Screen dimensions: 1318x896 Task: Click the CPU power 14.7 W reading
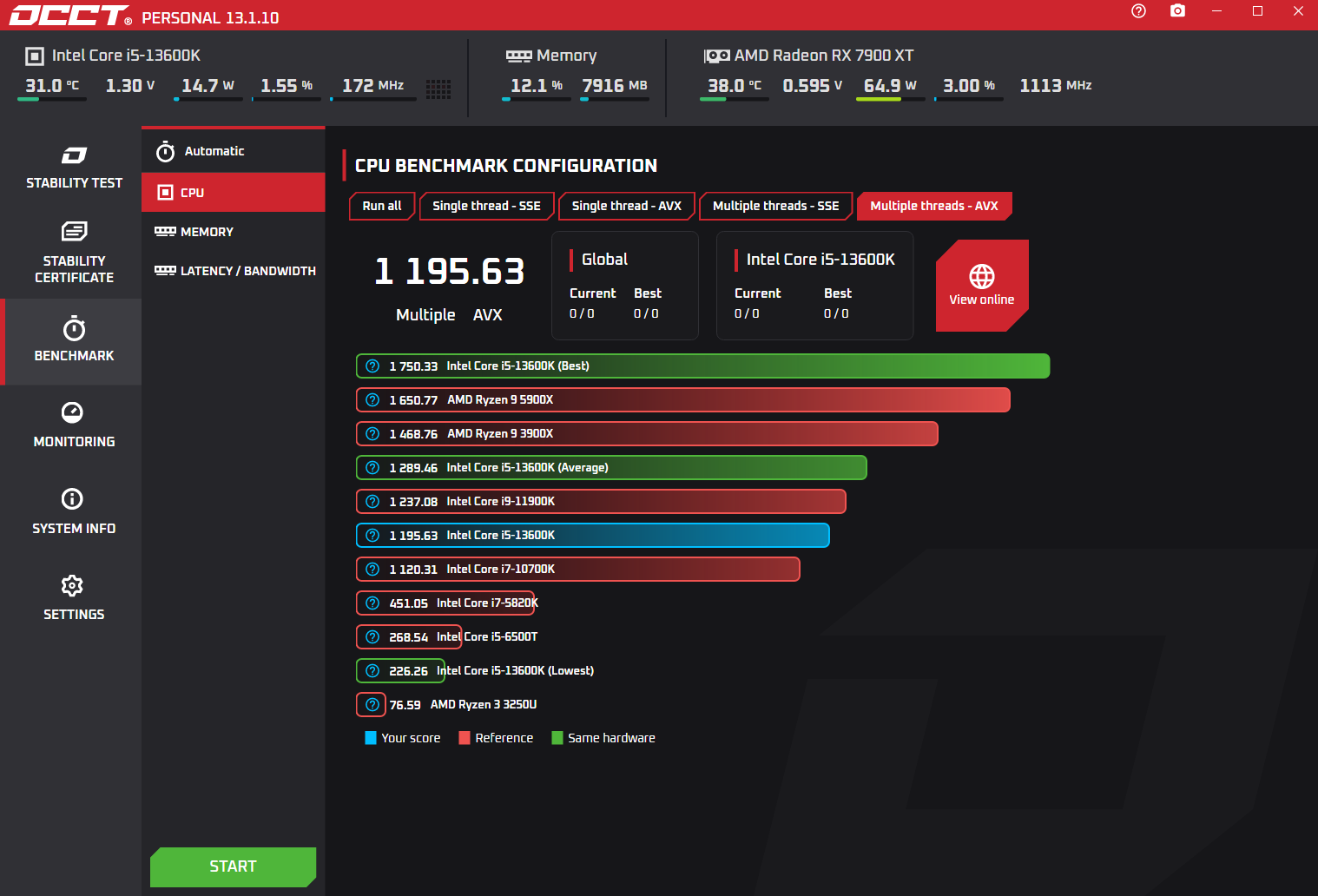(208, 86)
